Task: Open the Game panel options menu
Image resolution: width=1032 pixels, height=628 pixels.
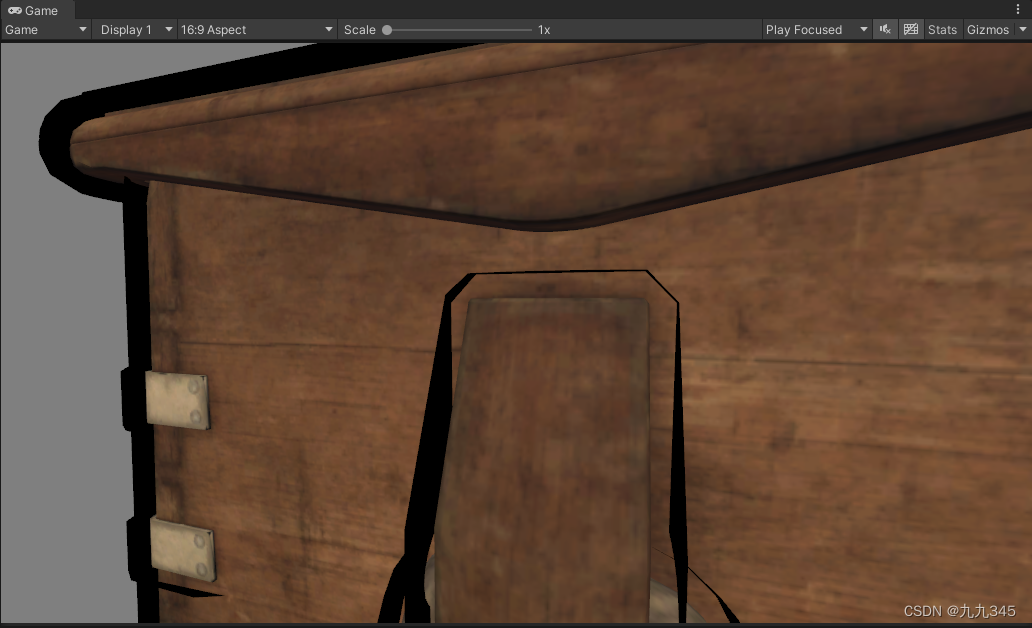Action: pyautogui.click(x=1018, y=9)
